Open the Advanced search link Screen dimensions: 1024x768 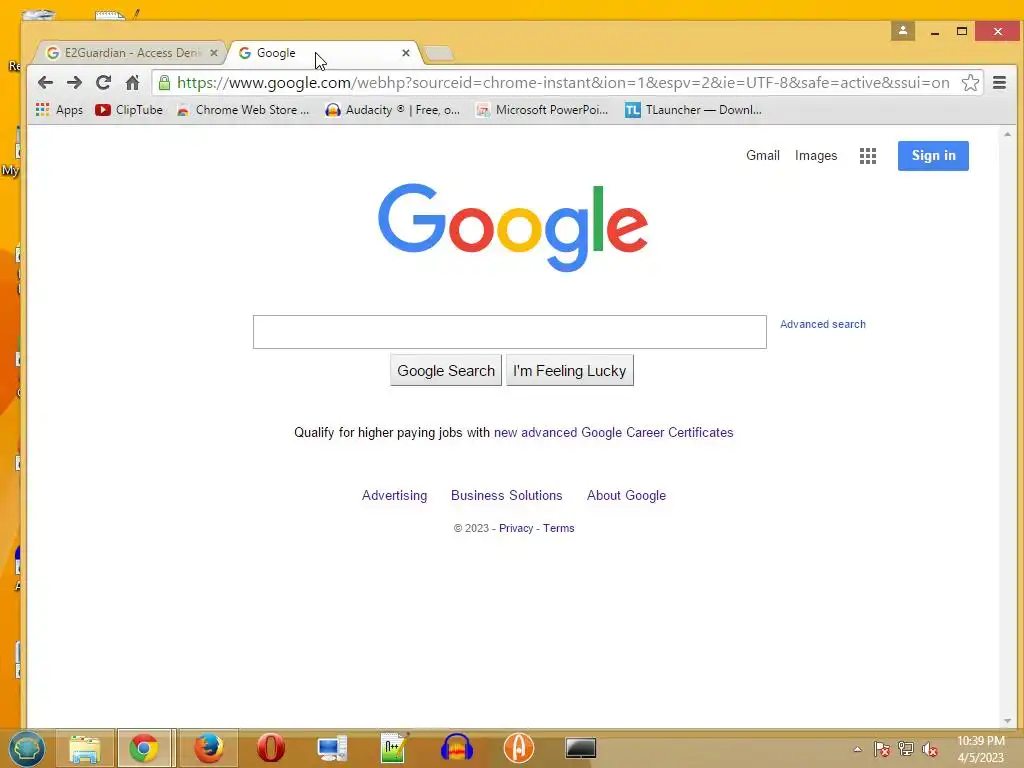[x=823, y=324]
